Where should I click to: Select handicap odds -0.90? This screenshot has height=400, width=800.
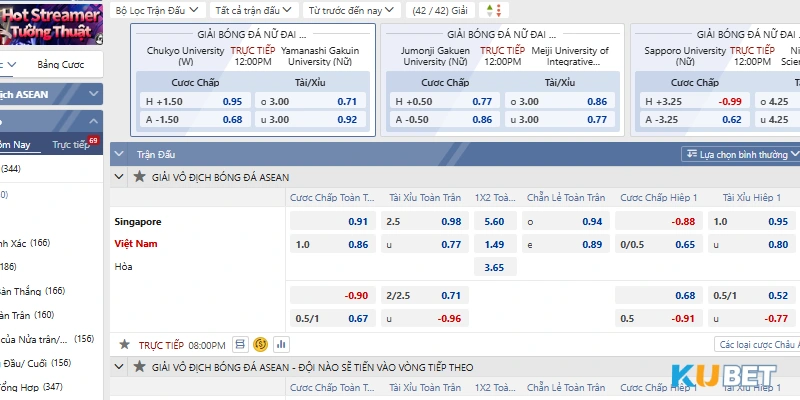(333, 295)
